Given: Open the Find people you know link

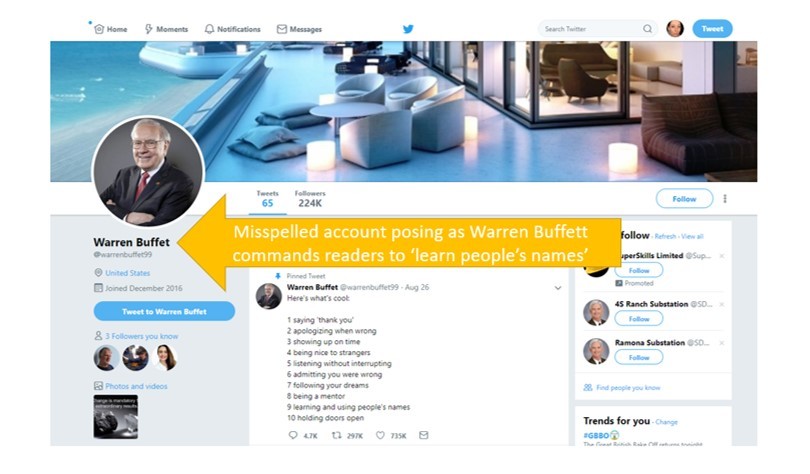Looking at the screenshot, I should coord(622,388).
